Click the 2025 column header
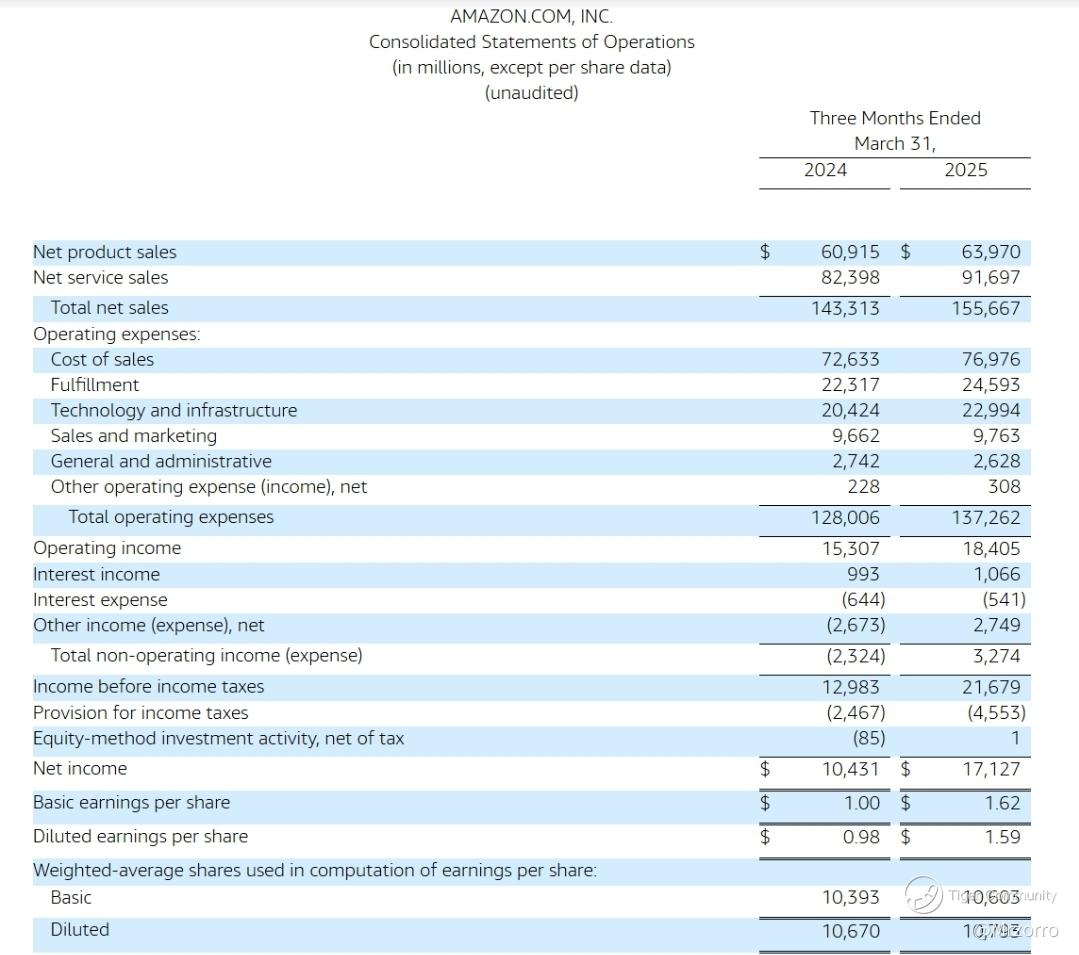 965,169
